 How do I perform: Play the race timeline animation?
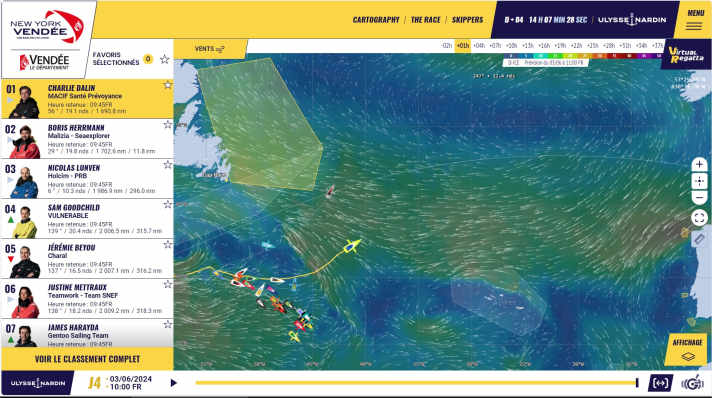pyautogui.click(x=173, y=383)
